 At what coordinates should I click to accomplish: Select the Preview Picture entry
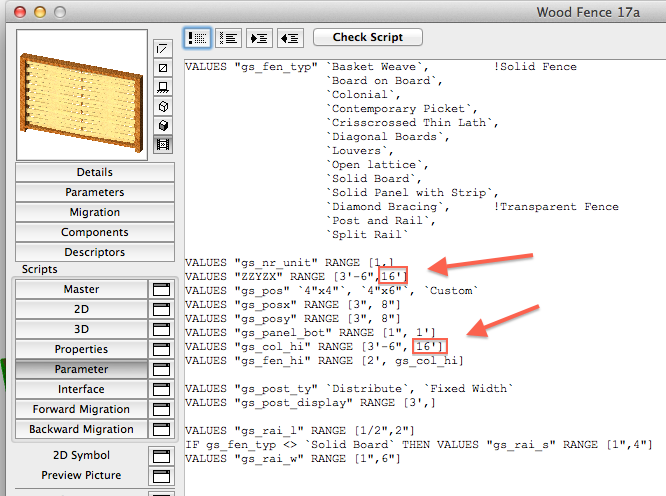click(x=82, y=475)
